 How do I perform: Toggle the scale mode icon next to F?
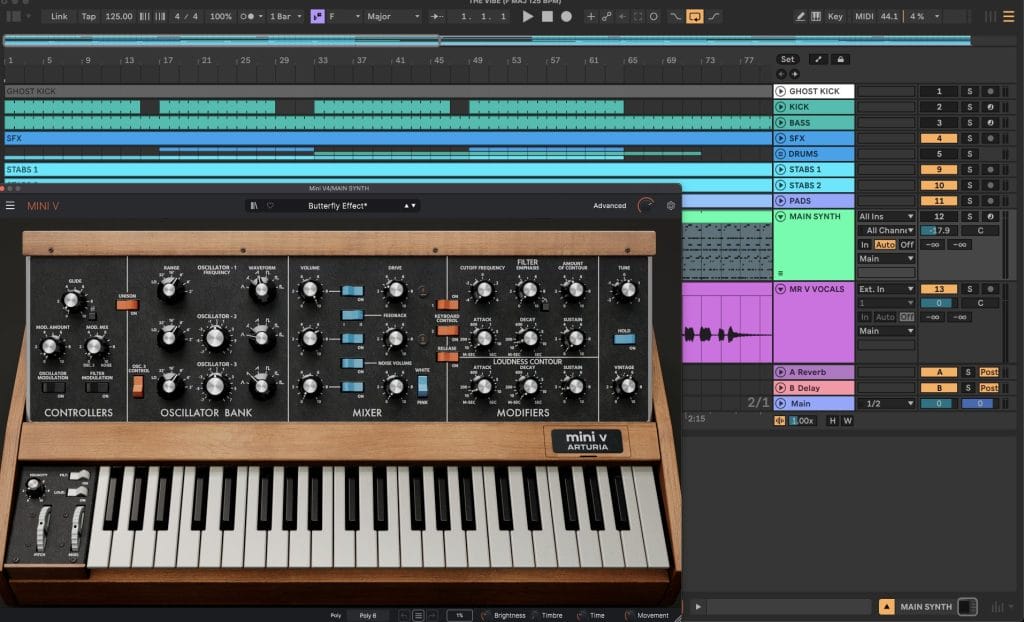click(x=317, y=16)
